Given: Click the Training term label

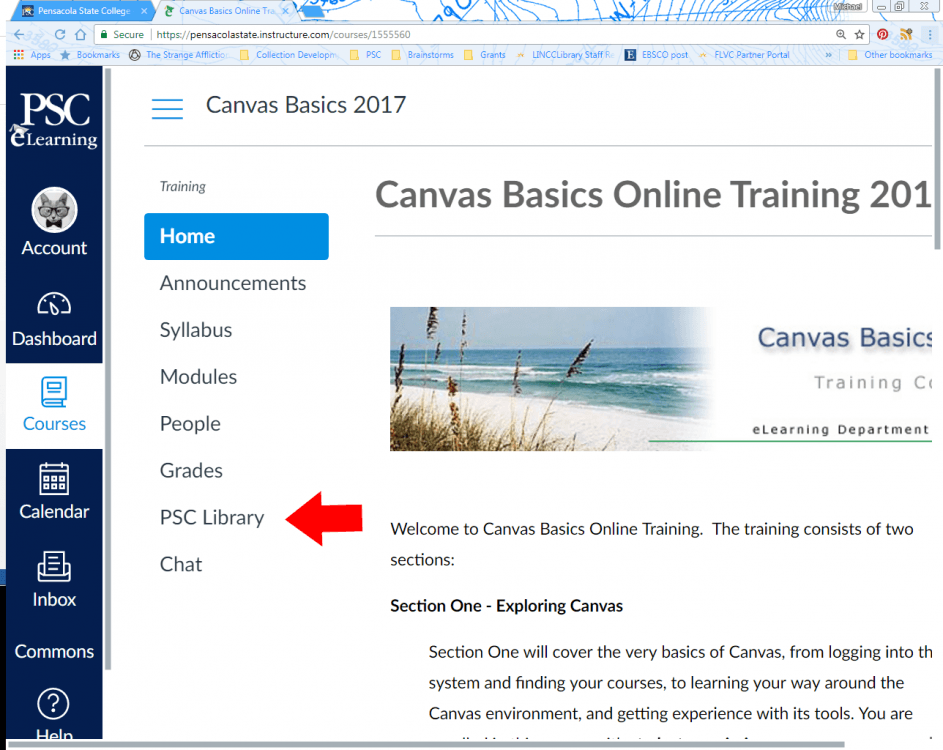Looking at the screenshot, I should point(182,186).
